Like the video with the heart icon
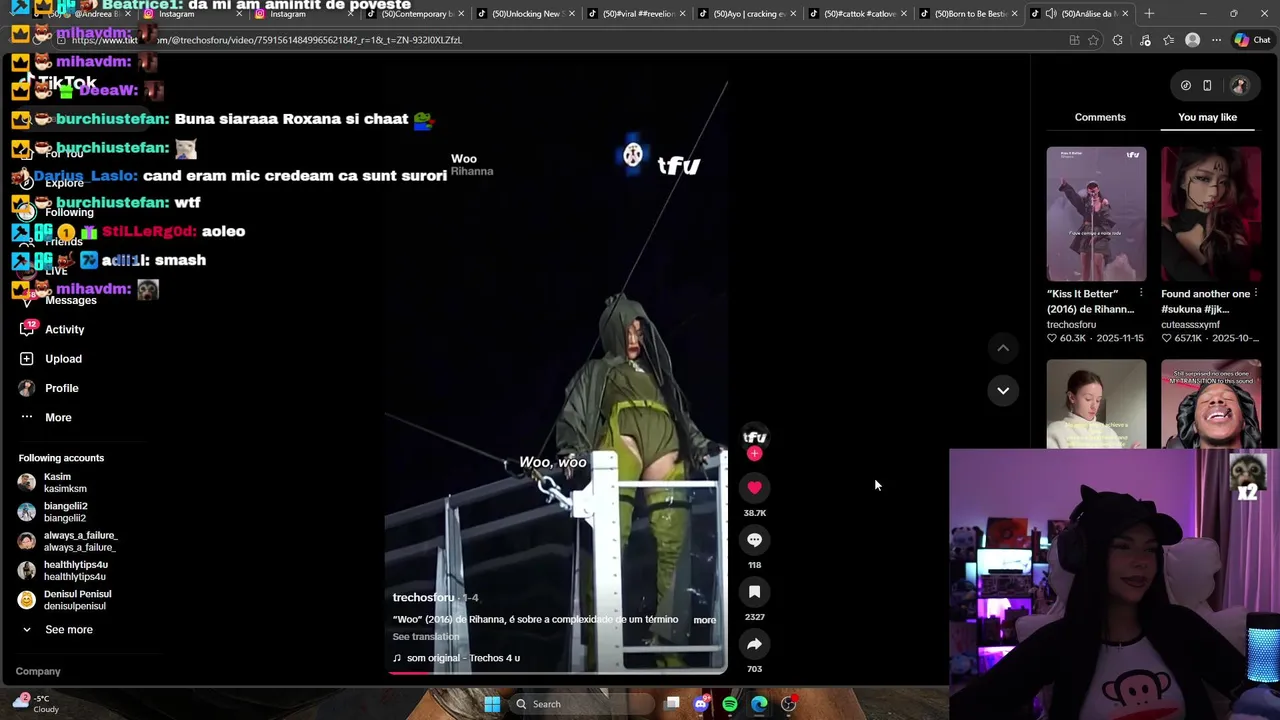The image size is (1280, 720). point(754,488)
